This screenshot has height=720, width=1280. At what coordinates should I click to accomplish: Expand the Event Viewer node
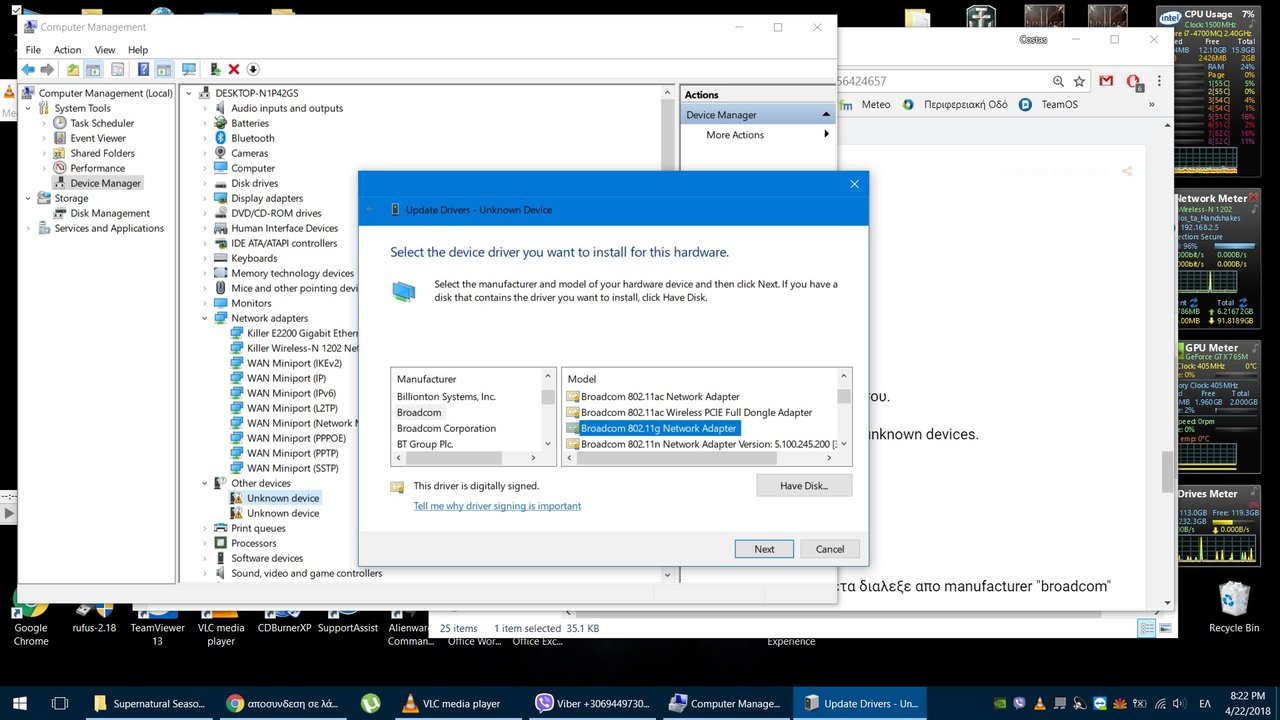tap(44, 138)
